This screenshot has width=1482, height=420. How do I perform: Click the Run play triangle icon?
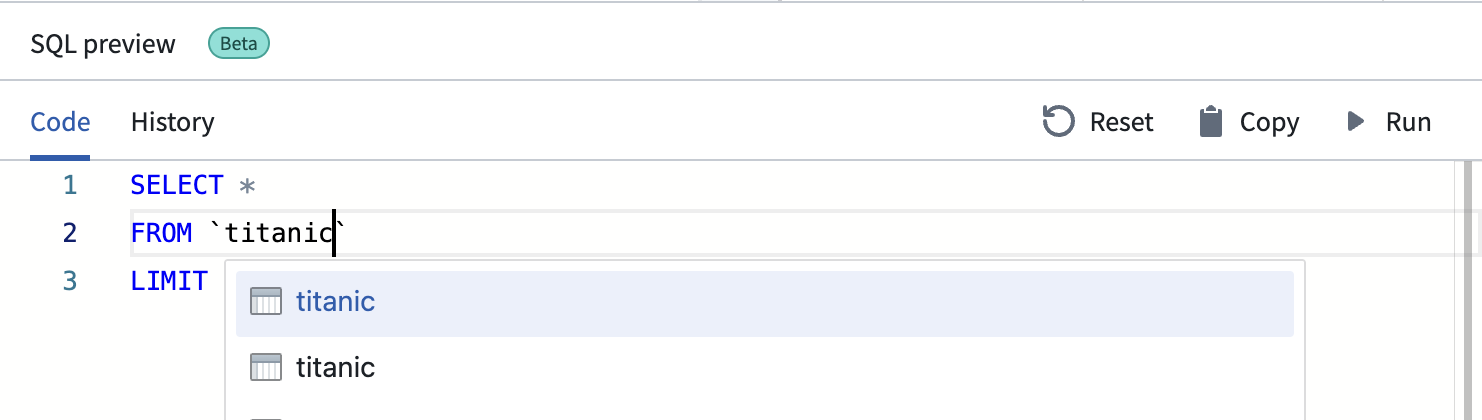pos(1357,122)
